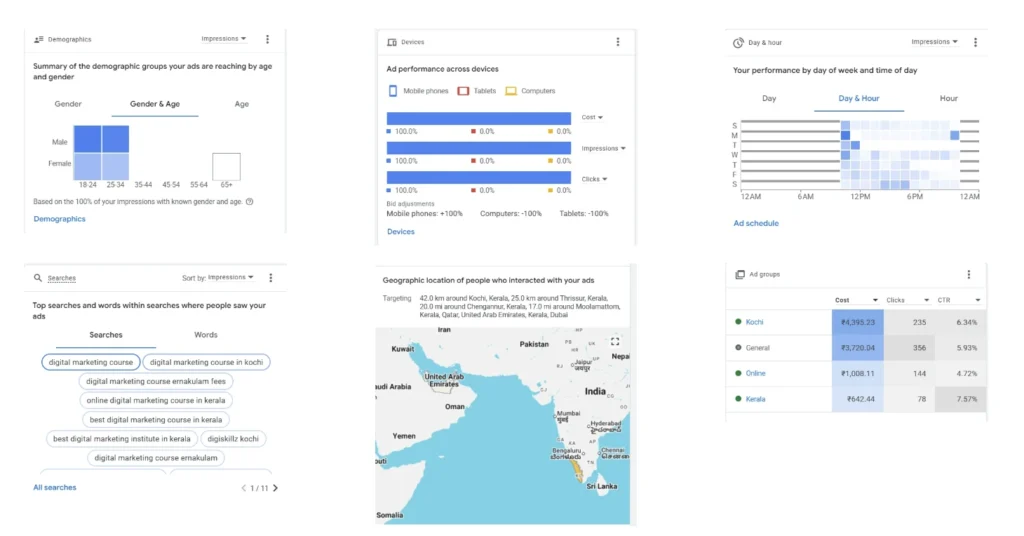Expand Sort by Impressions dropdown in Searches
The image size is (1024, 536).
(x=218, y=277)
